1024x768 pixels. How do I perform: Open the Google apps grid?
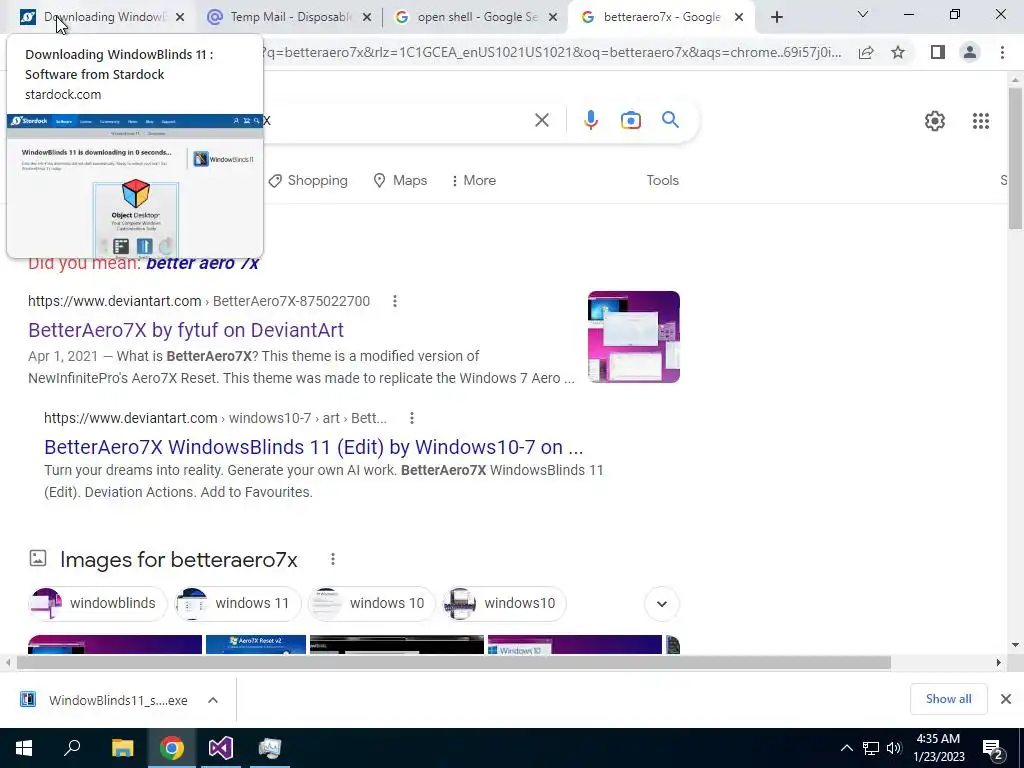981,121
